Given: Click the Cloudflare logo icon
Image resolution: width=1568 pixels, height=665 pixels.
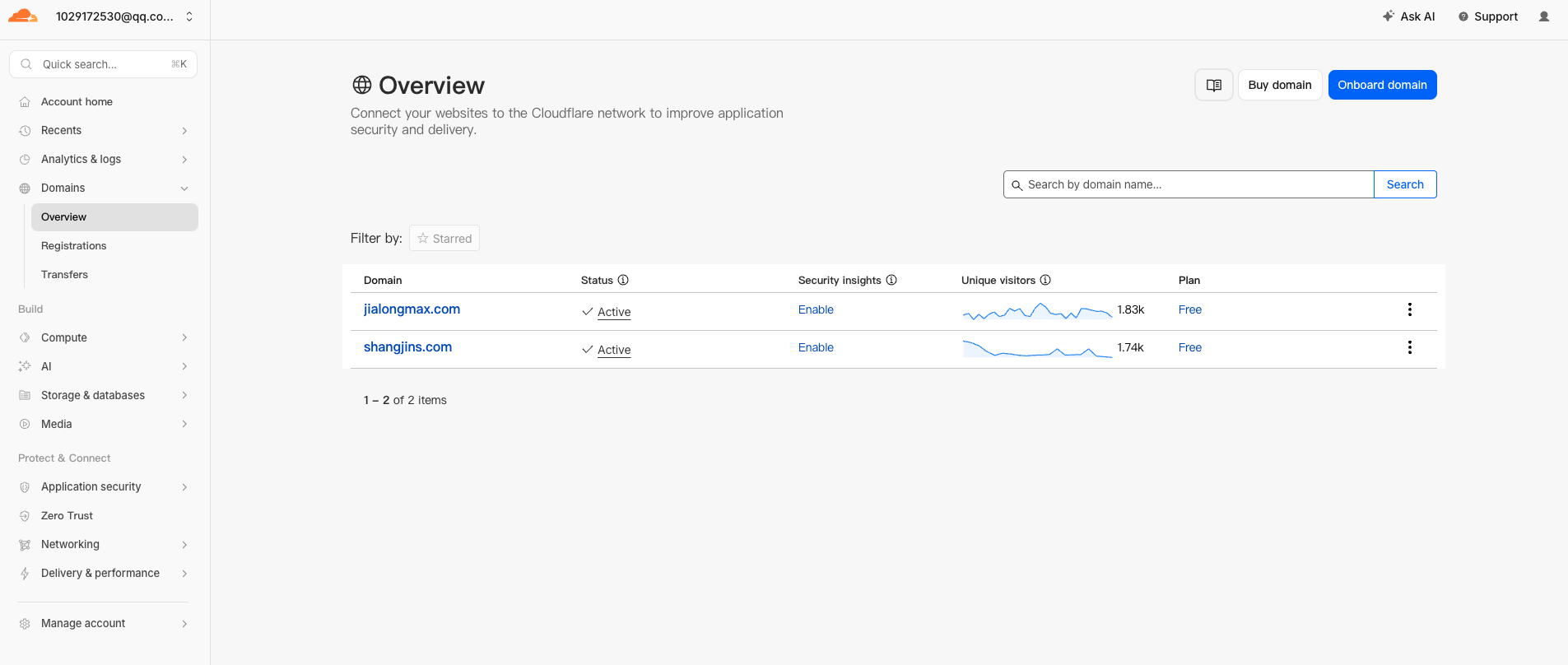Looking at the screenshot, I should click(x=23, y=16).
